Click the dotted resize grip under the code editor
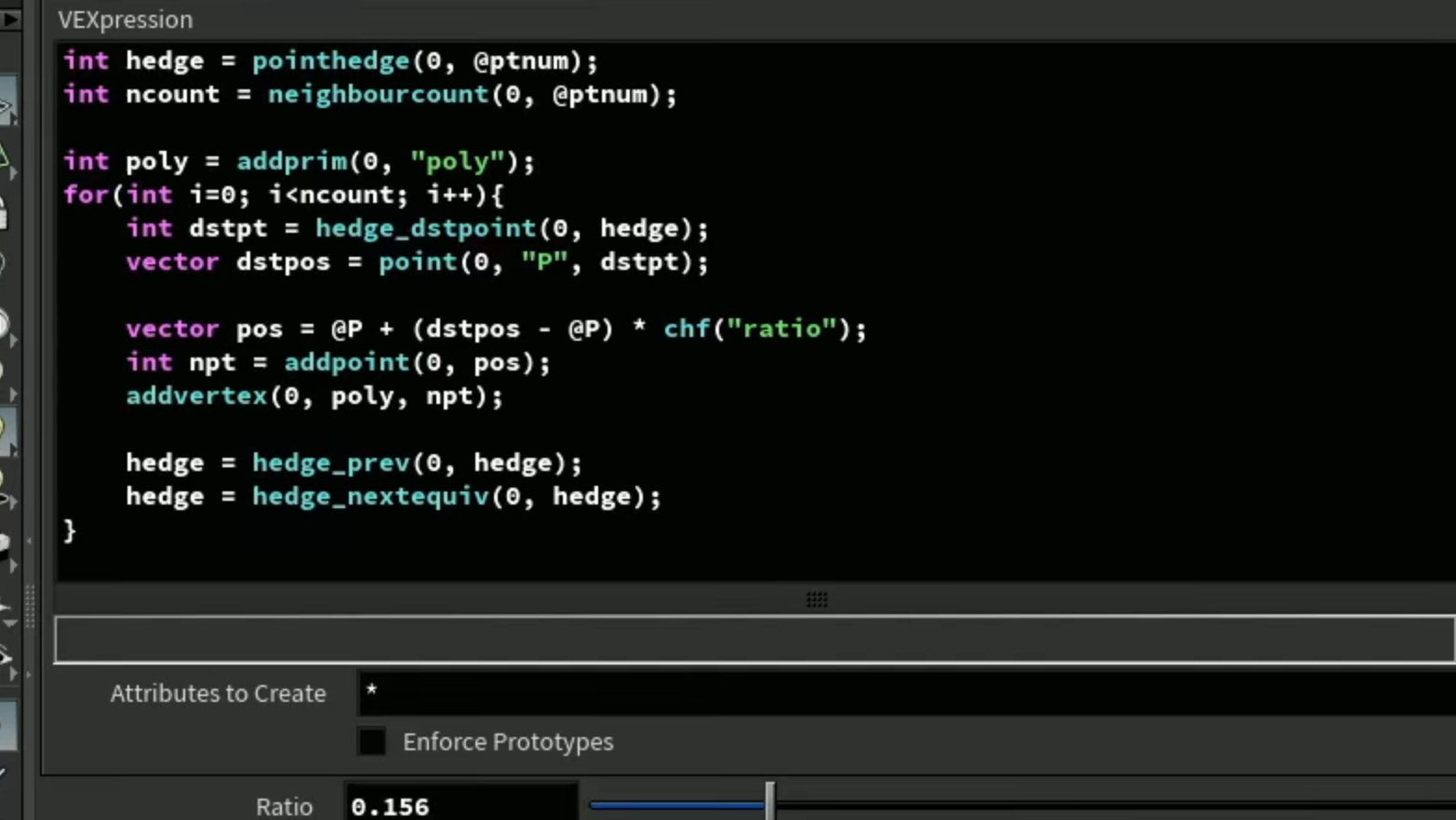 click(x=817, y=599)
